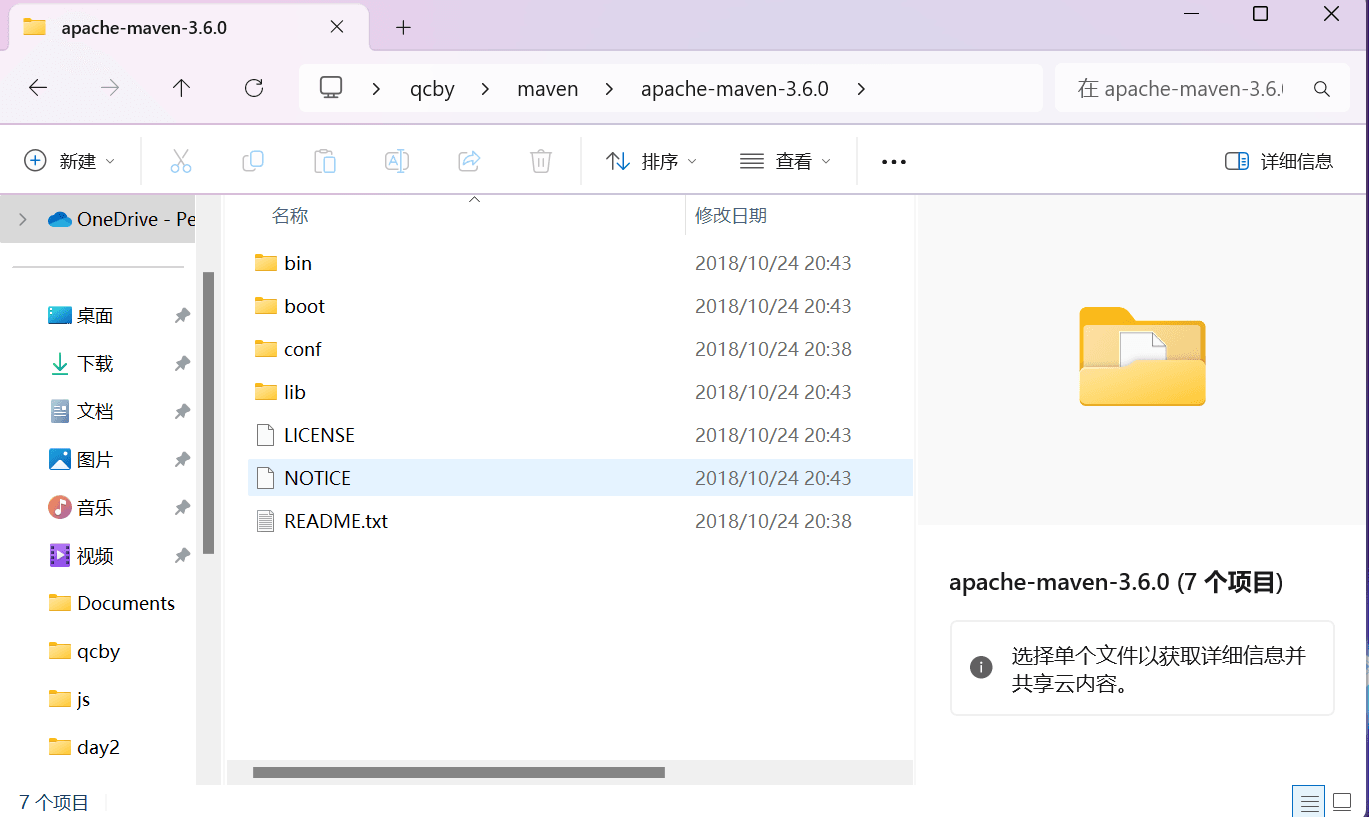Click the LICENSE file name
Screen dimensions: 1369x817
319,435
